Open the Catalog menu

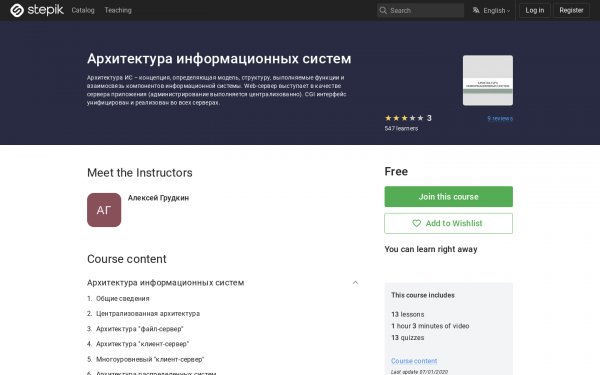coord(83,10)
